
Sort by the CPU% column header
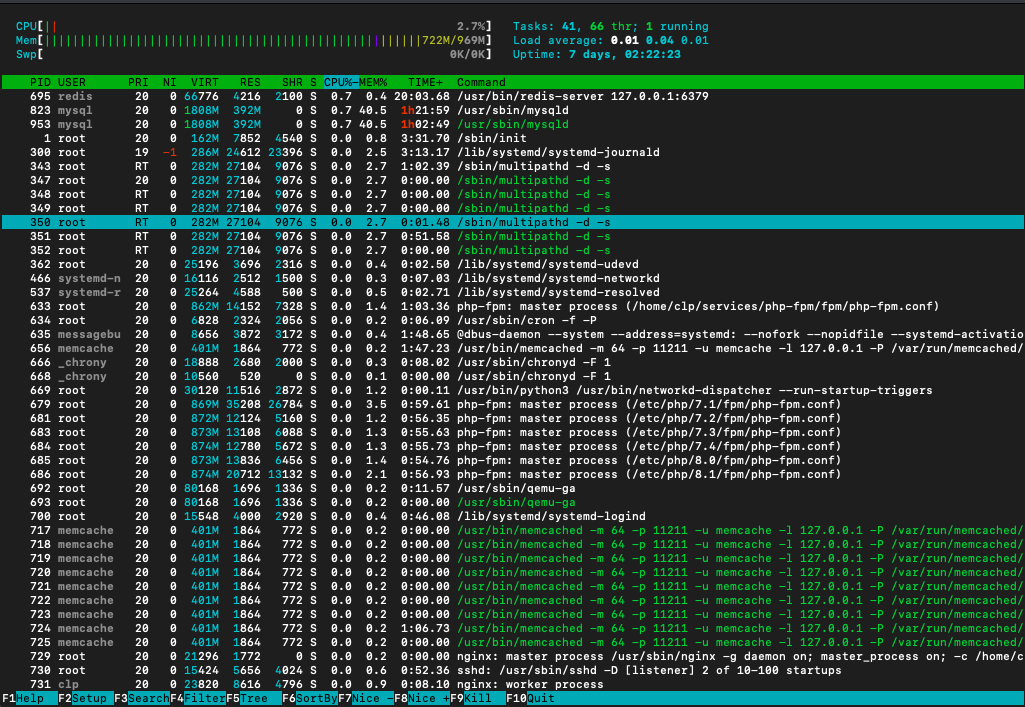pos(341,82)
